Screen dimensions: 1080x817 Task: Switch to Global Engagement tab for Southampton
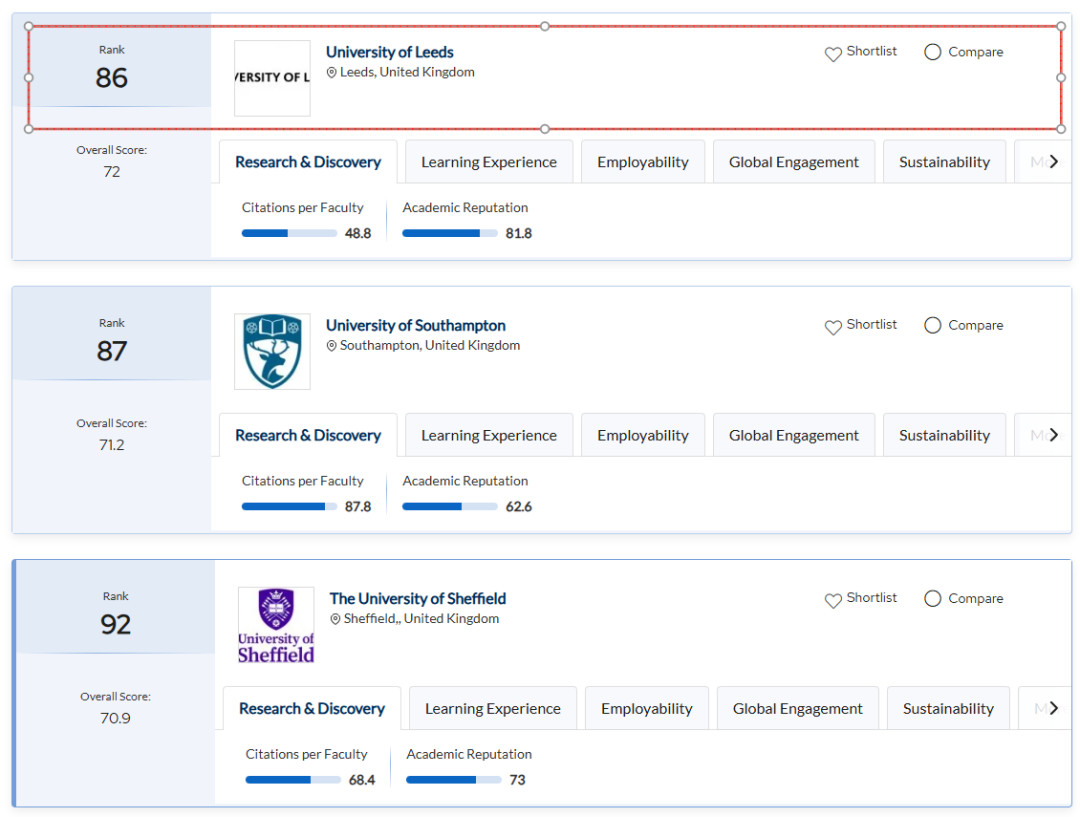pyautogui.click(x=793, y=435)
